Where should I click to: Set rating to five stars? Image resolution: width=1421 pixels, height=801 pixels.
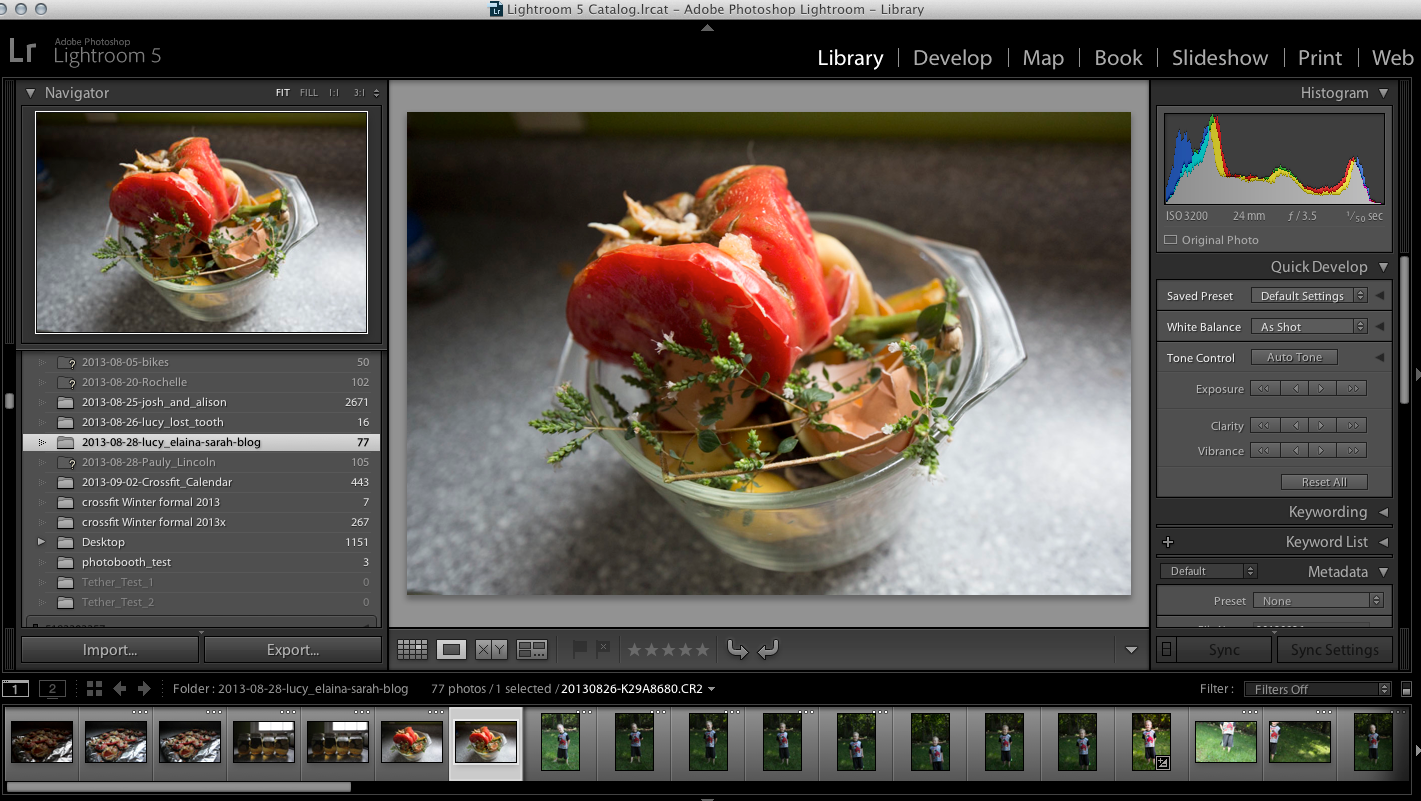click(x=702, y=650)
